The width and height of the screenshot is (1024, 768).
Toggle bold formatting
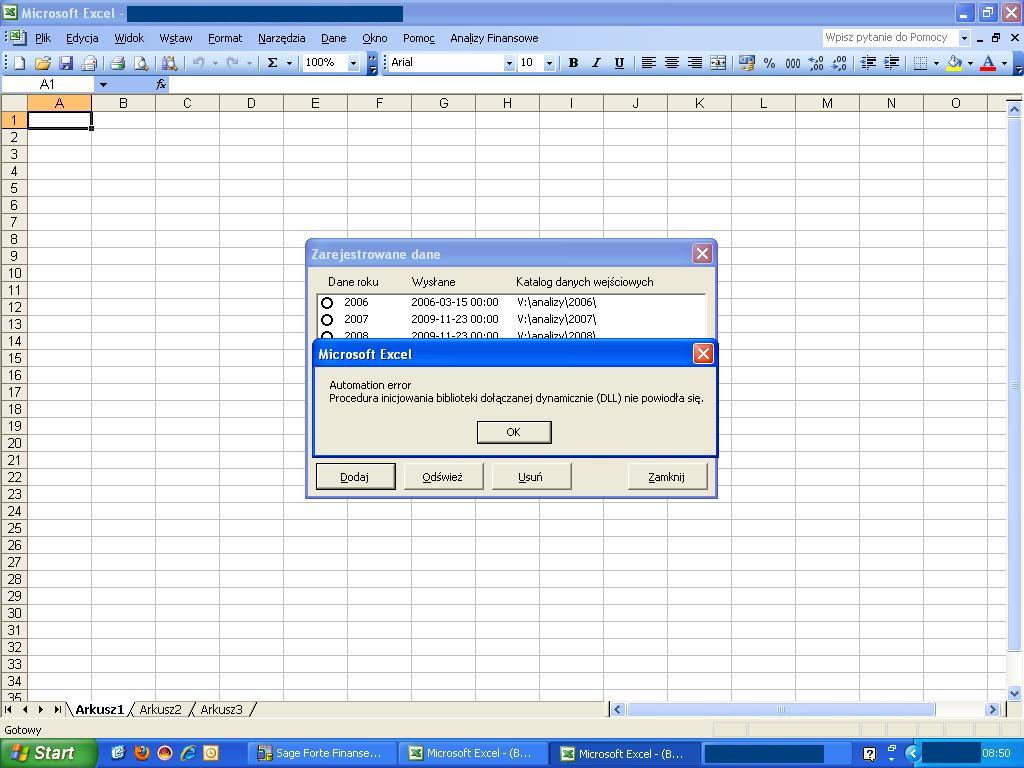click(x=573, y=63)
